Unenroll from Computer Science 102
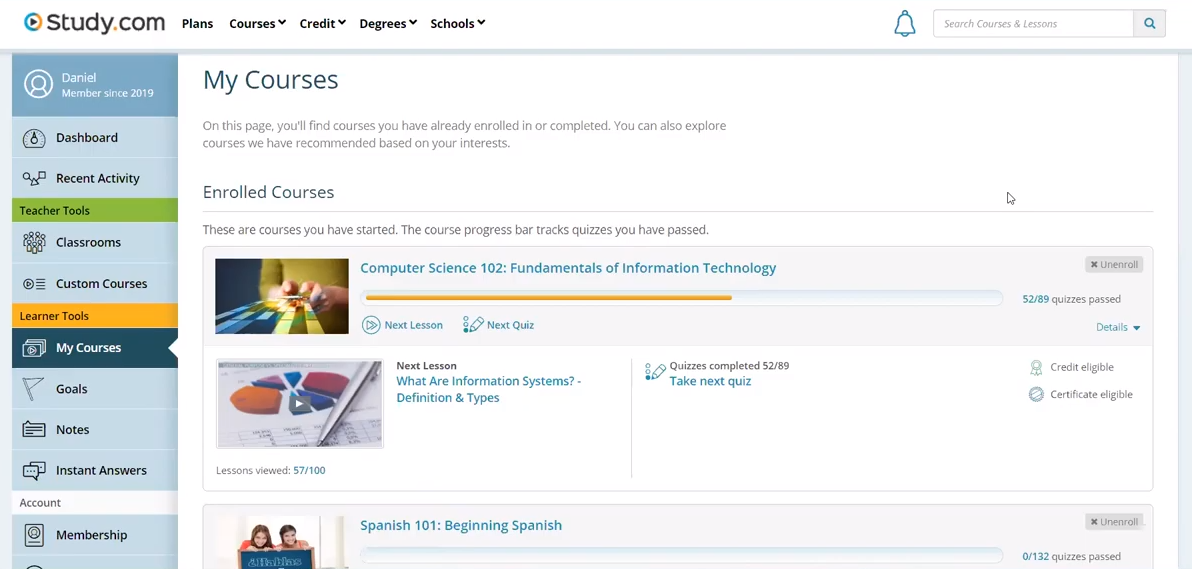This screenshot has height=569, width=1192. (1114, 265)
